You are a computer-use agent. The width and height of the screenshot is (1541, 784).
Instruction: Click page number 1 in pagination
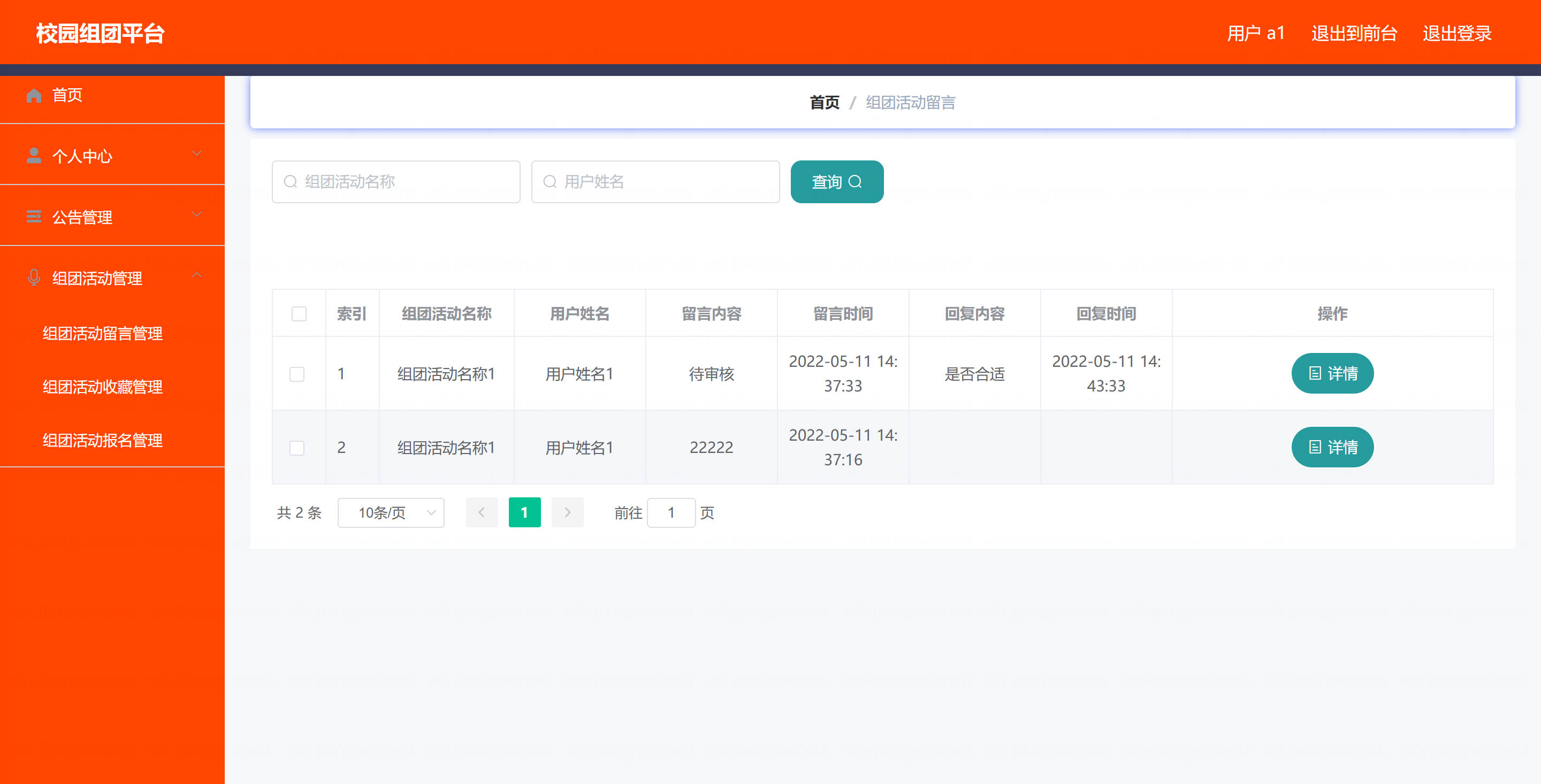click(x=524, y=512)
